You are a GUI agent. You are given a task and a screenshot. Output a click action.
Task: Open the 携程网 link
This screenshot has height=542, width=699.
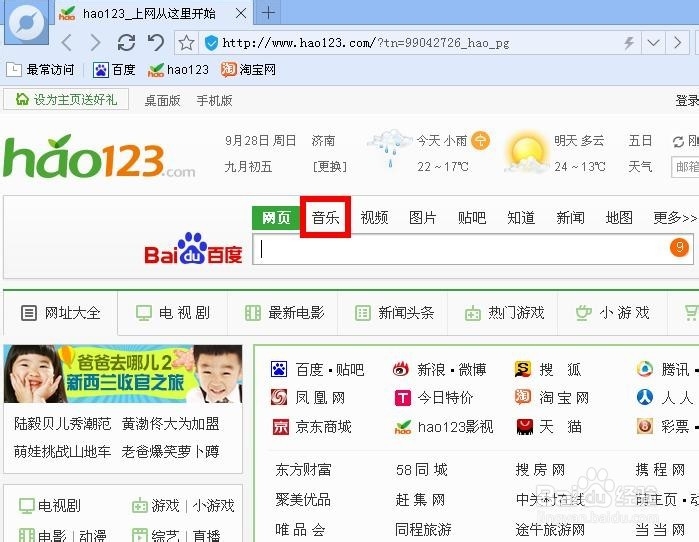click(660, 470)
